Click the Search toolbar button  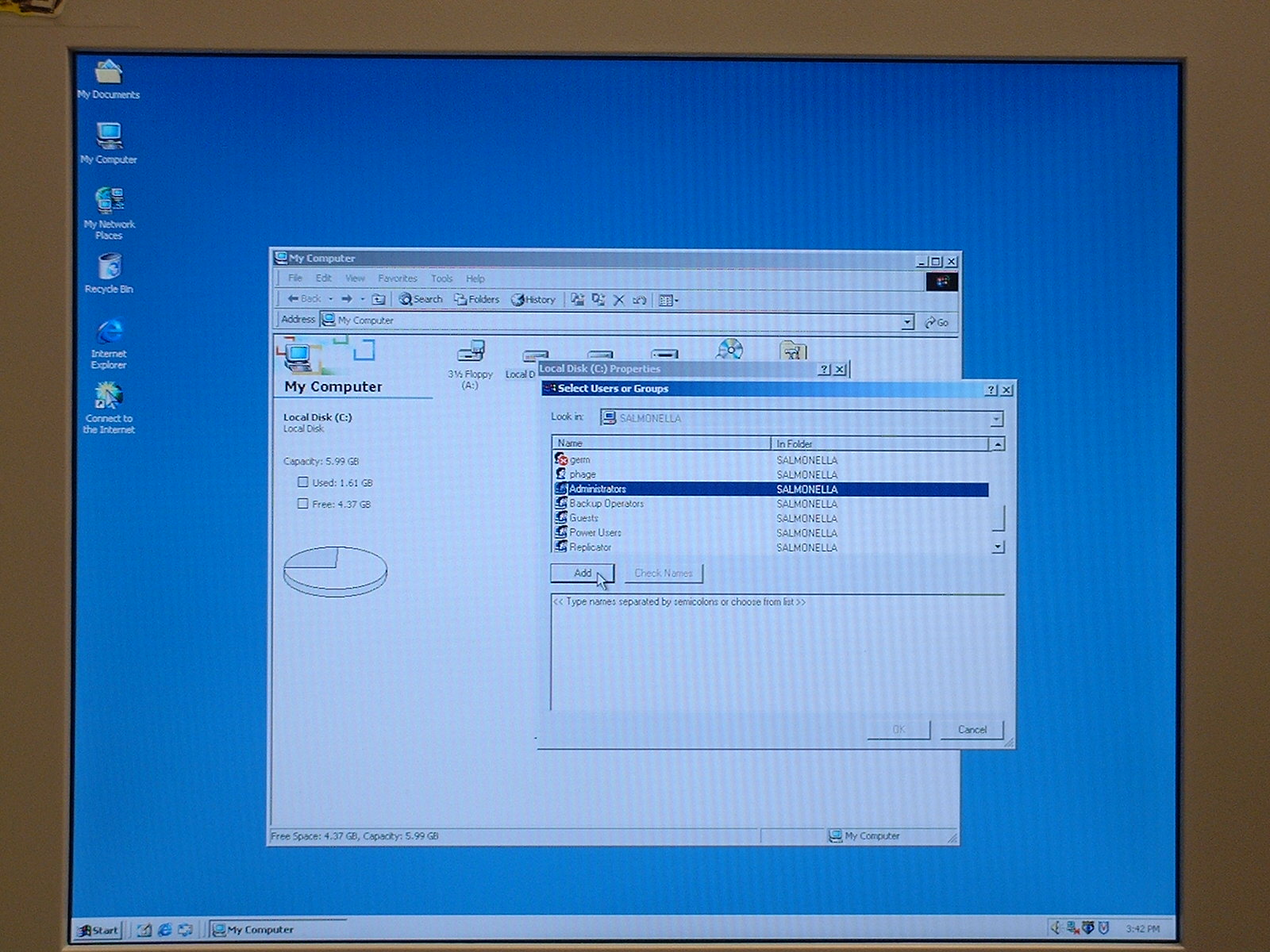(x=421, y=299)
